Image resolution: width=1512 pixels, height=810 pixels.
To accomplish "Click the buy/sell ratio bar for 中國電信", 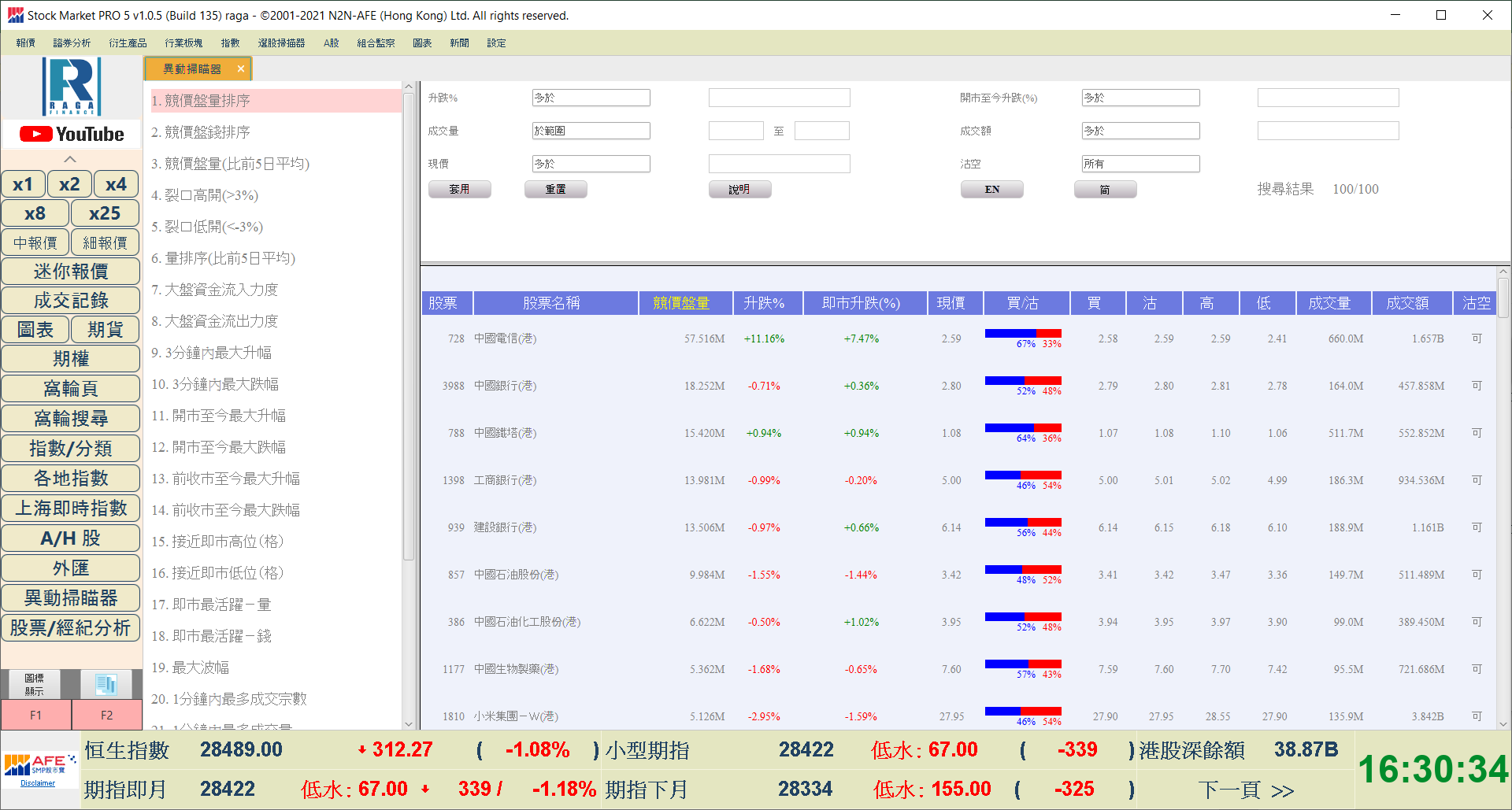I will 1023,334.
